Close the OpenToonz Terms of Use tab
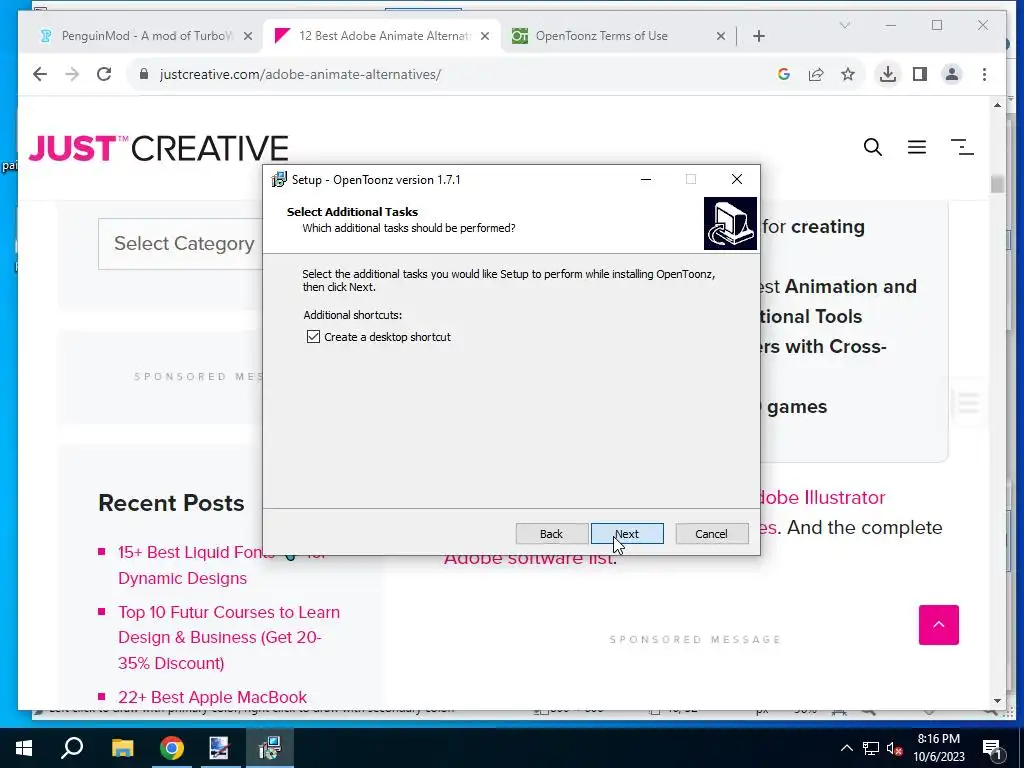Screen dimensions: 1024x768 point(721,36)
